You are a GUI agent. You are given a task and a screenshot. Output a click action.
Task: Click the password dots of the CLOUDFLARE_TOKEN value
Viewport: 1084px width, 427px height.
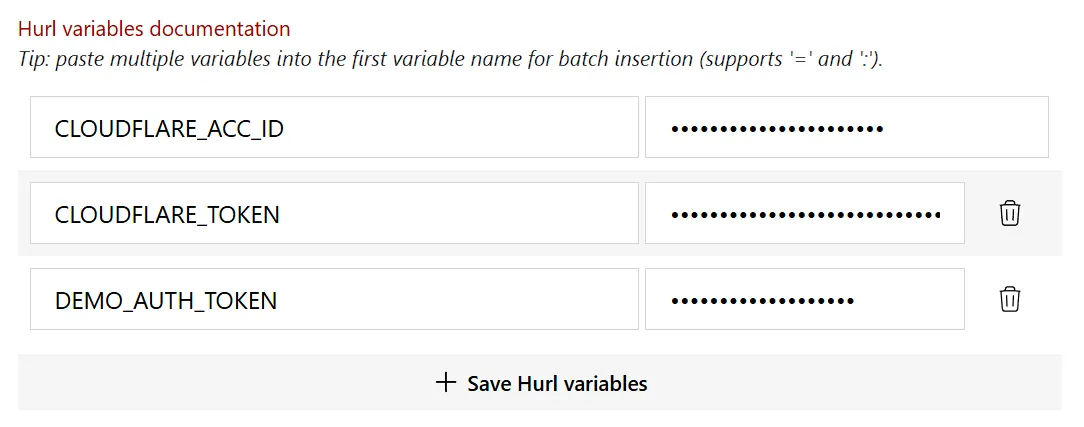click(x=805, y=215)
